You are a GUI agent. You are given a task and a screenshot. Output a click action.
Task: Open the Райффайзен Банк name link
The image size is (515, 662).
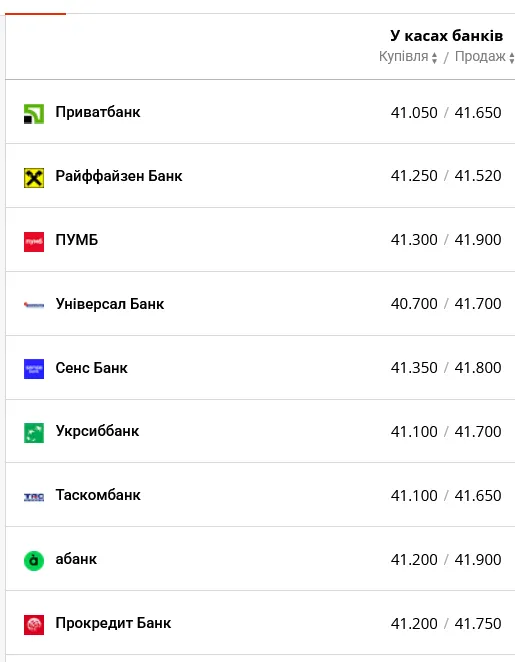click(119, 176)
